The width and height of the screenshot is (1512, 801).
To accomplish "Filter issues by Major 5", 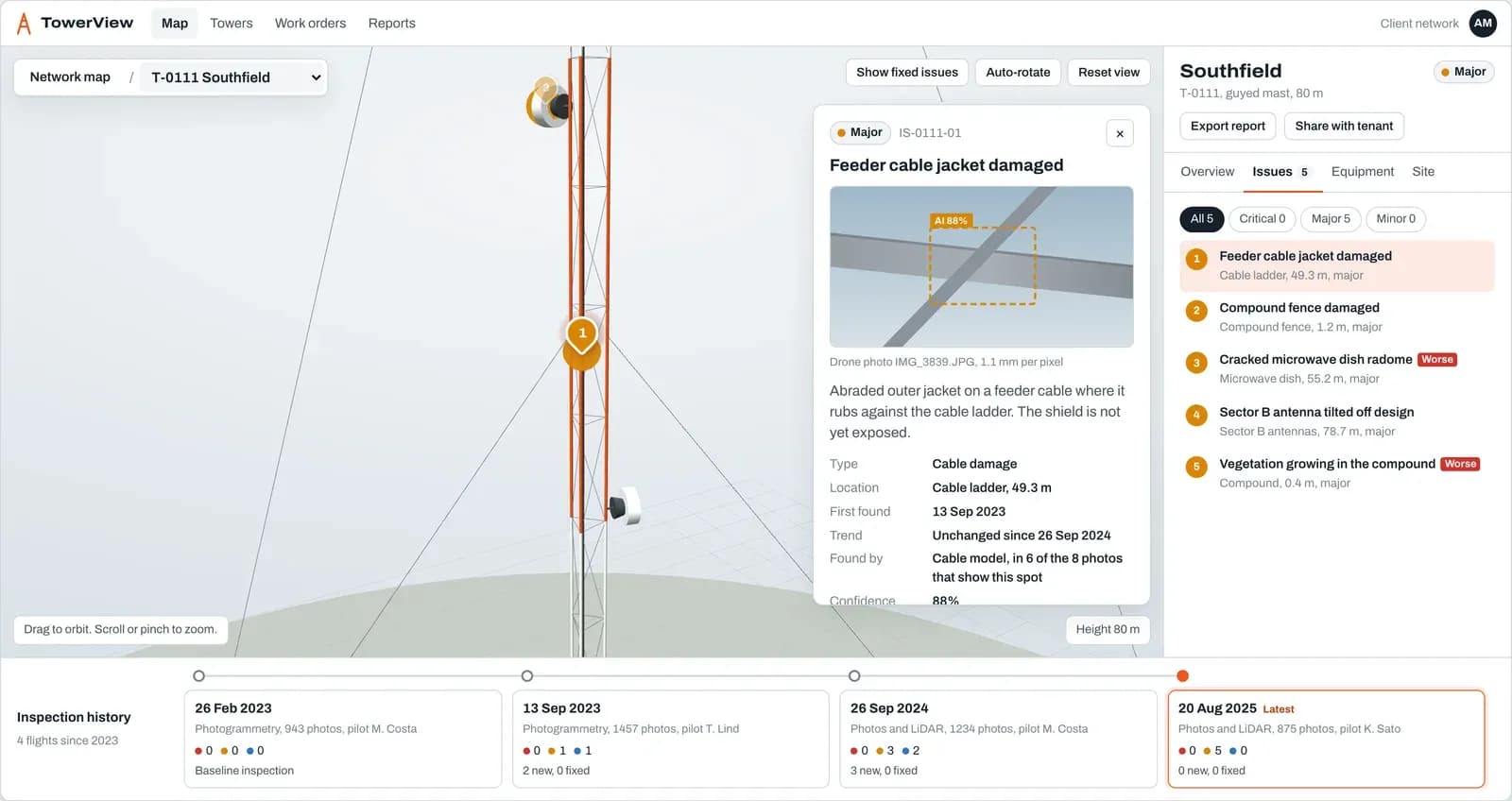I will (x=1331, y=219).
